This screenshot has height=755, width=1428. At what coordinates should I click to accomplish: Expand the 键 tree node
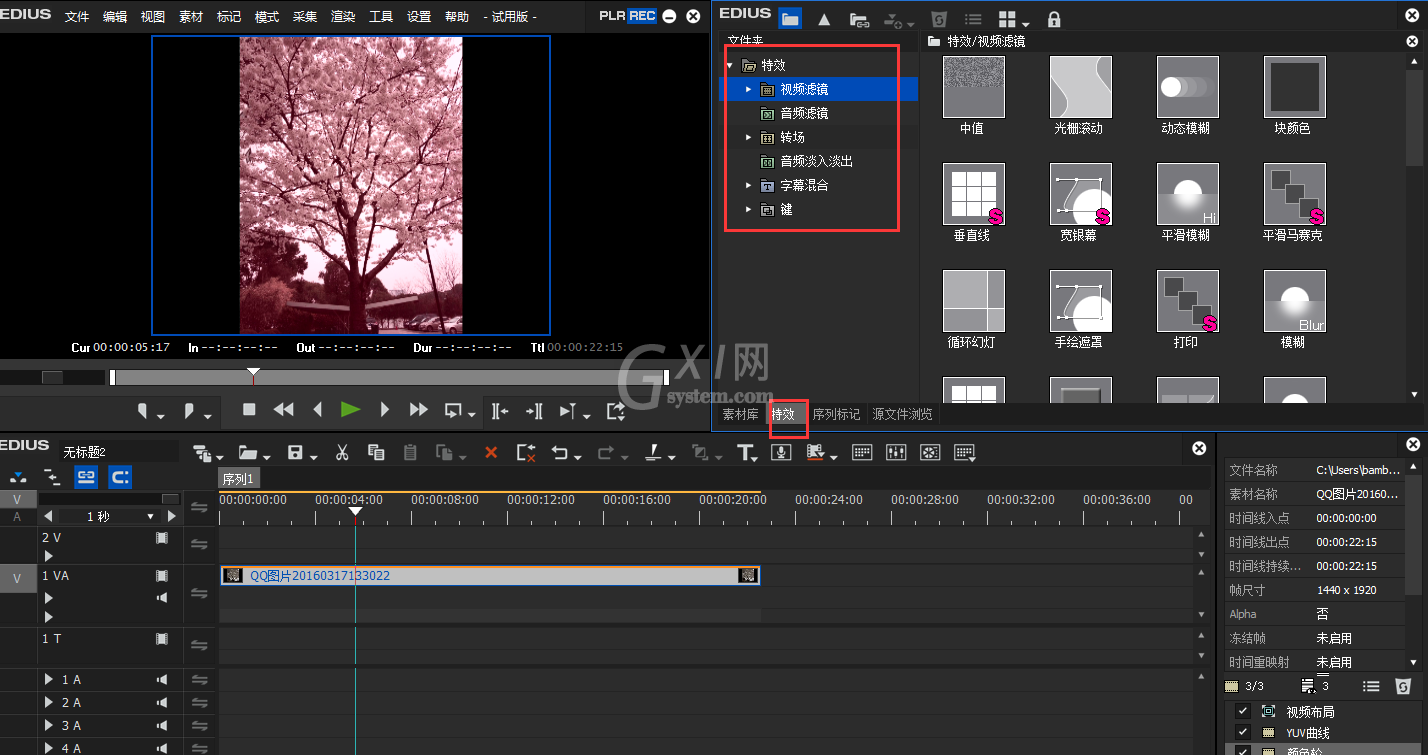coord(748,209)
